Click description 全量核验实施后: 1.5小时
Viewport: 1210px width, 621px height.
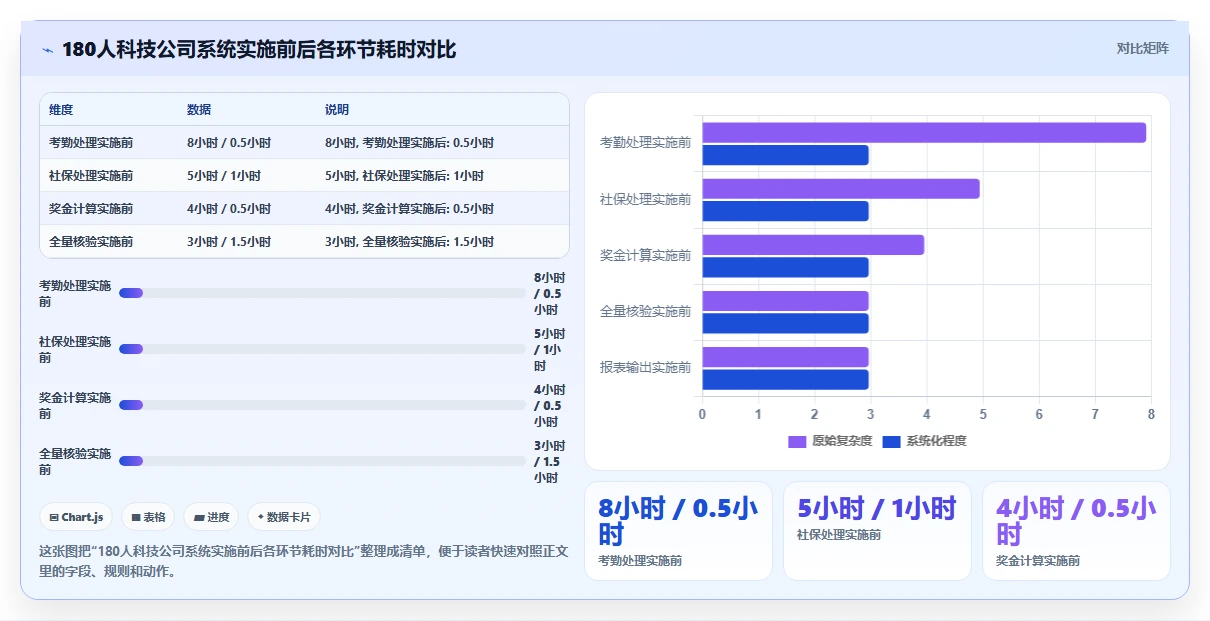428,242
